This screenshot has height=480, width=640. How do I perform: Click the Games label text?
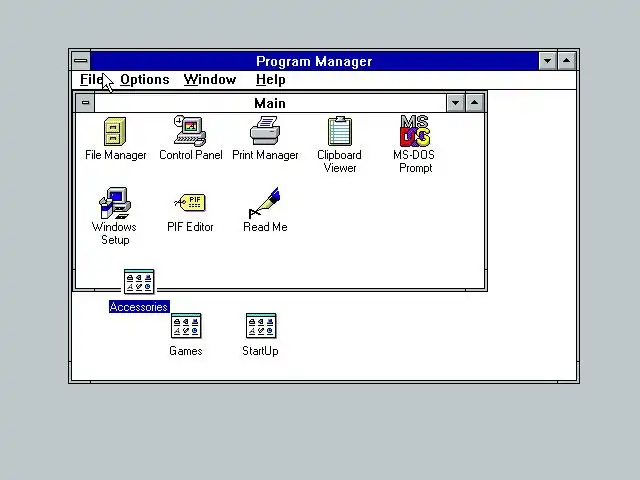pos(186,351)
